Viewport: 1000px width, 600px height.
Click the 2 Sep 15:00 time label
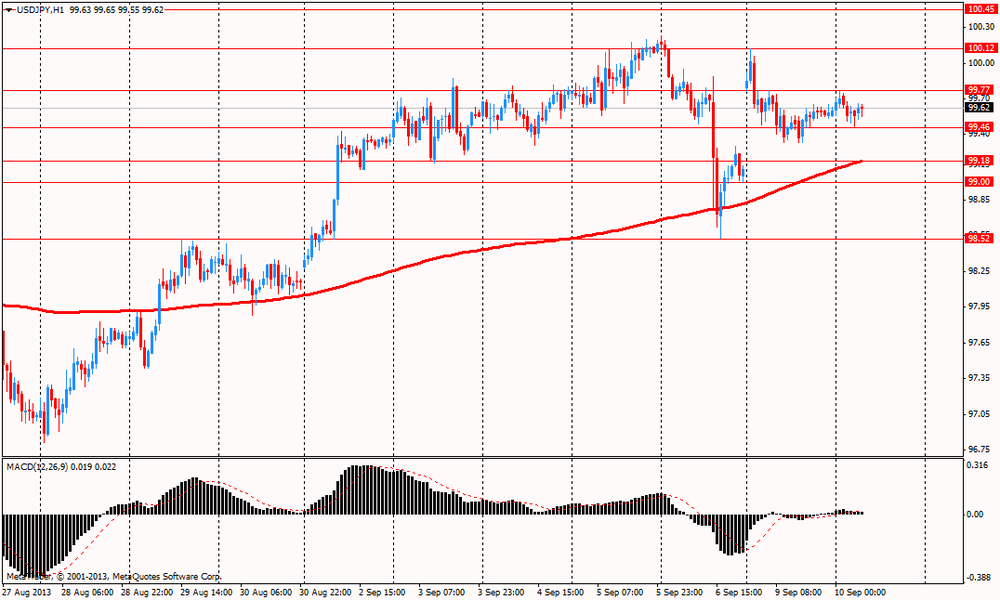click(385, 592)
